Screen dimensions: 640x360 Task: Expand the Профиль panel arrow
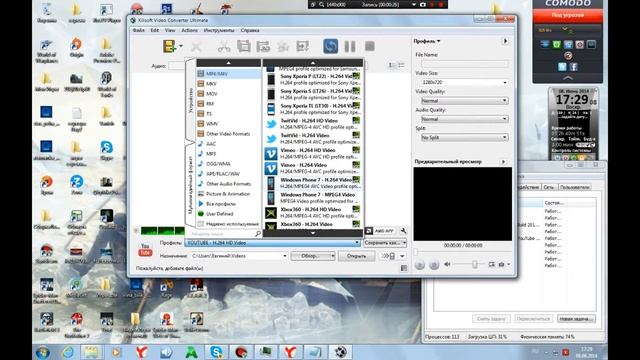tap(505, 41)
